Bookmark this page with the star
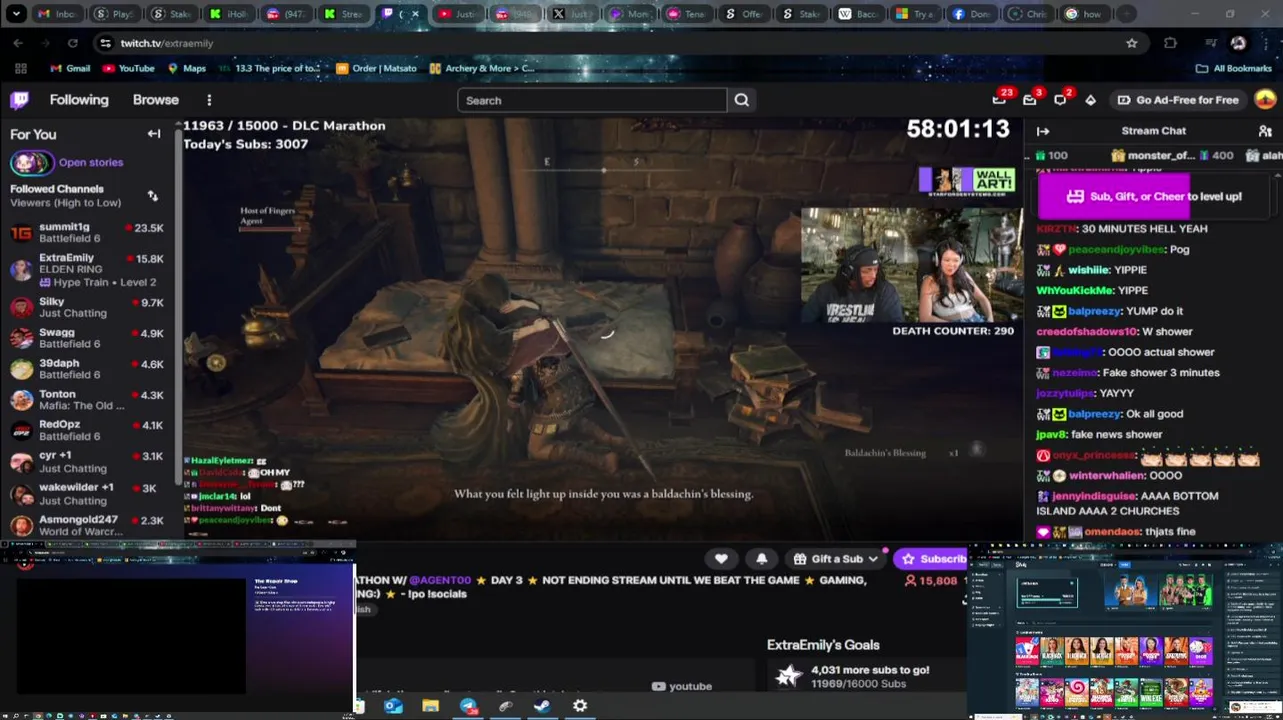1283x720 pixels. coord(1132,43)
